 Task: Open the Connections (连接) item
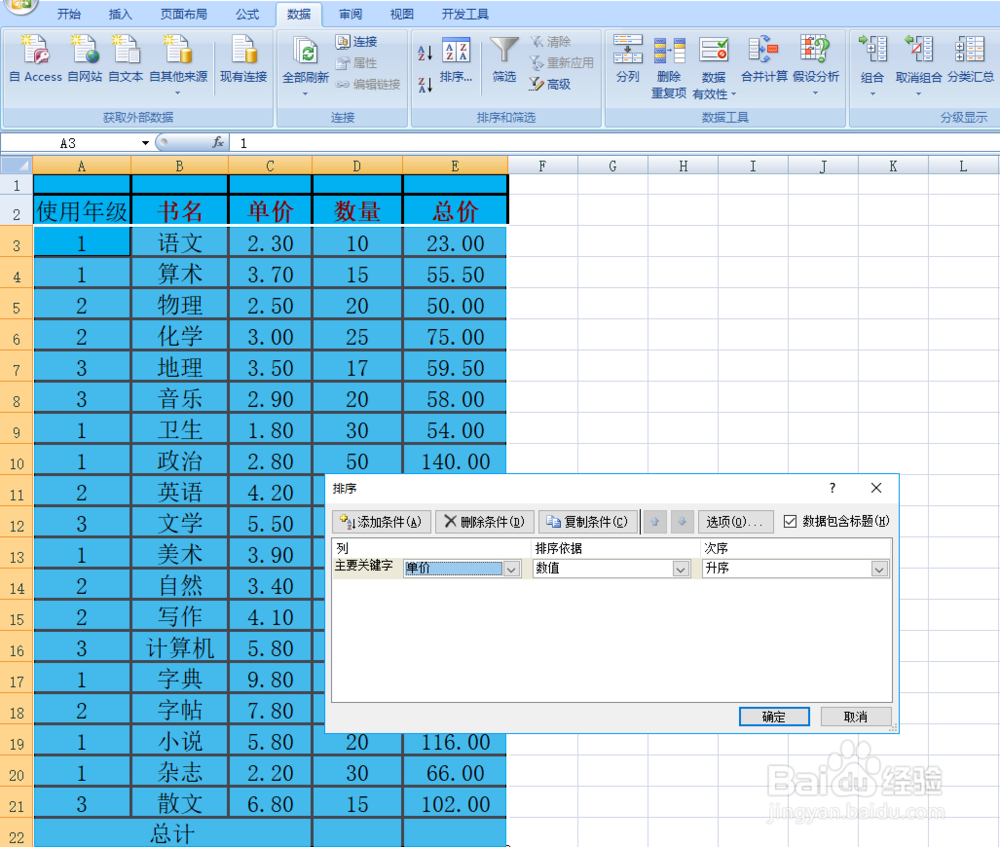pos(357,42)
